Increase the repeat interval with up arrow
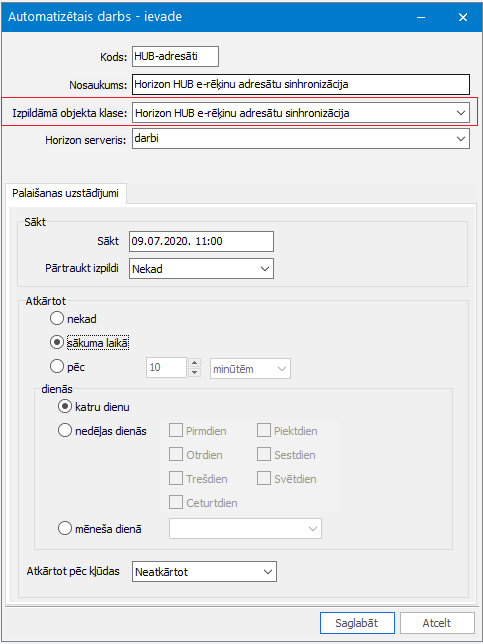The height and width of the screenshot is (644, 483). [196, 363]
